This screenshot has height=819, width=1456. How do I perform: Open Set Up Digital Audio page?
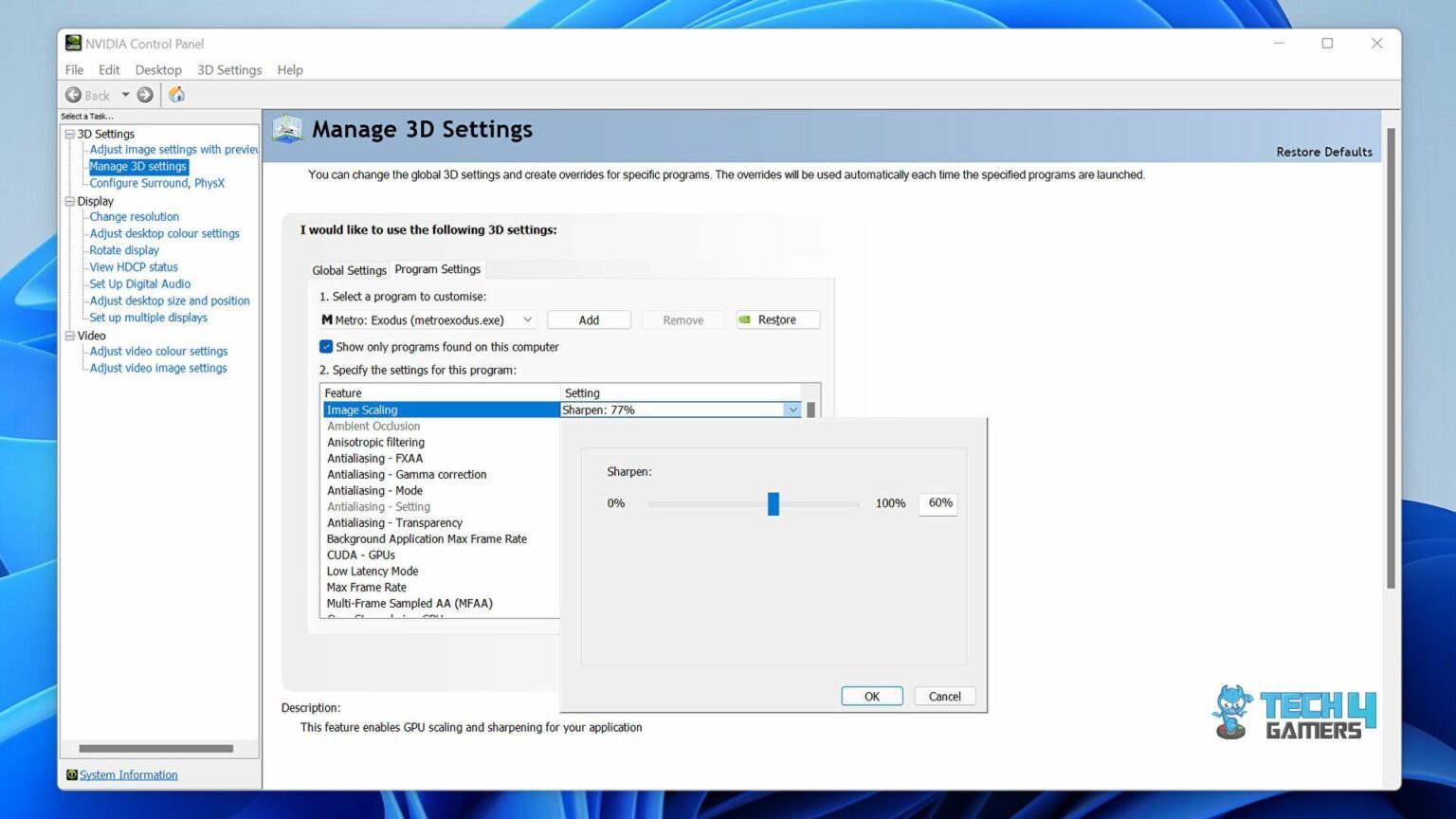(x=140, y=284)
